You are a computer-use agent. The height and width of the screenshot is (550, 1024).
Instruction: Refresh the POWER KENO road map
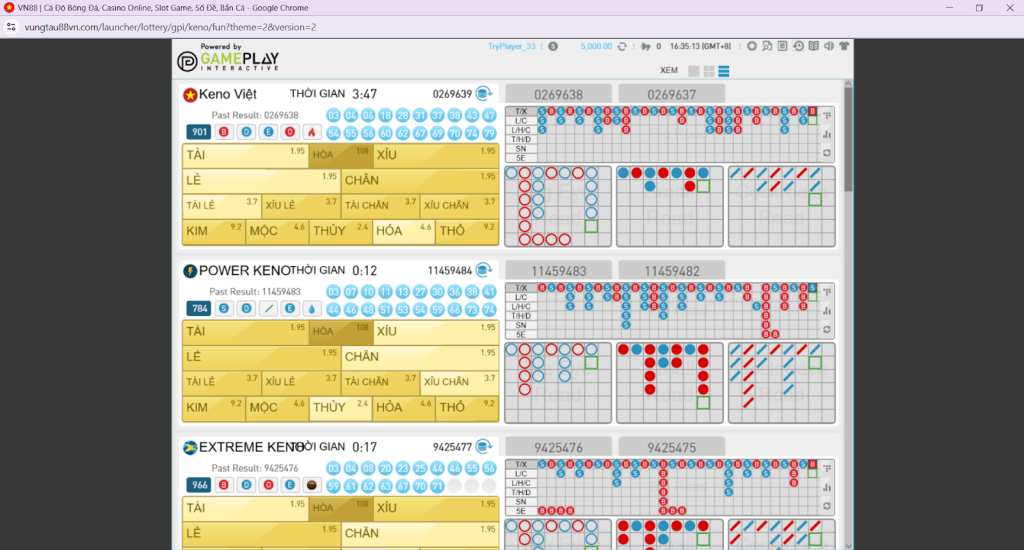[827, 329]
